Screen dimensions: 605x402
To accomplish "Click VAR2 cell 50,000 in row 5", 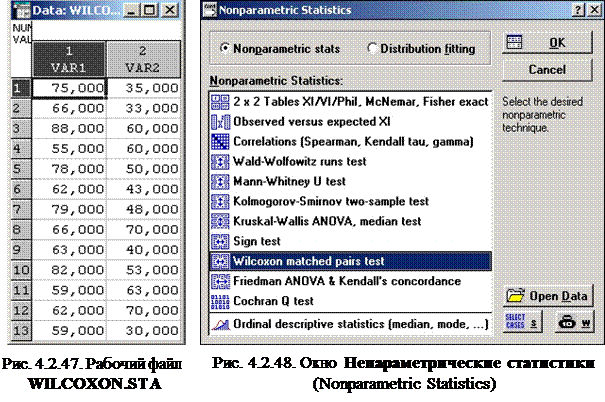I will (x=143, y=169).
